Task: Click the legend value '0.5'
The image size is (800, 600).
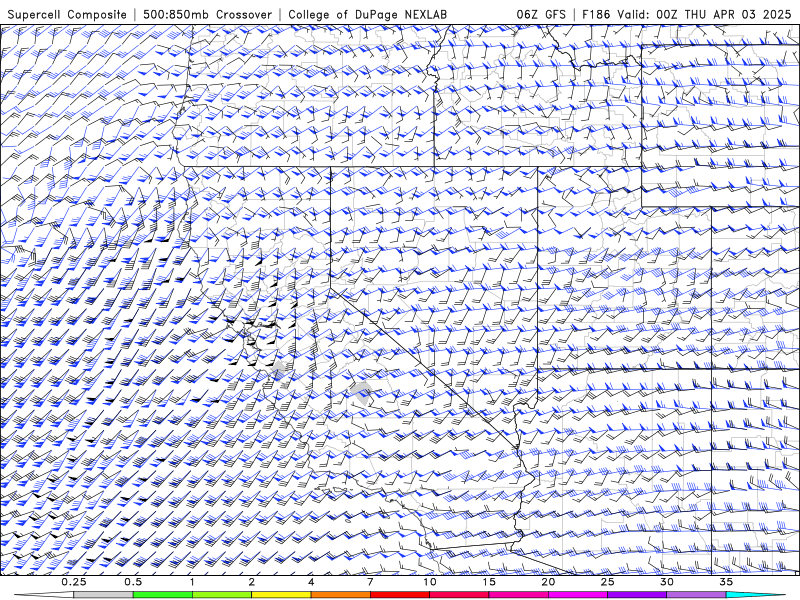Action: pos(133,582)
